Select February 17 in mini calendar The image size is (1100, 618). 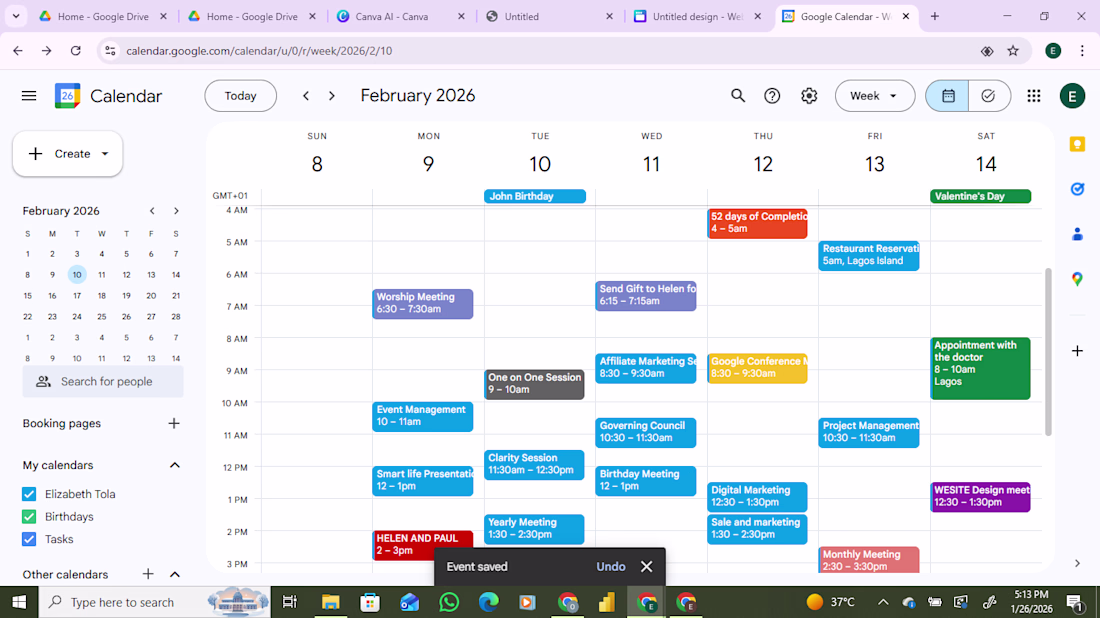tap(77, 295)
